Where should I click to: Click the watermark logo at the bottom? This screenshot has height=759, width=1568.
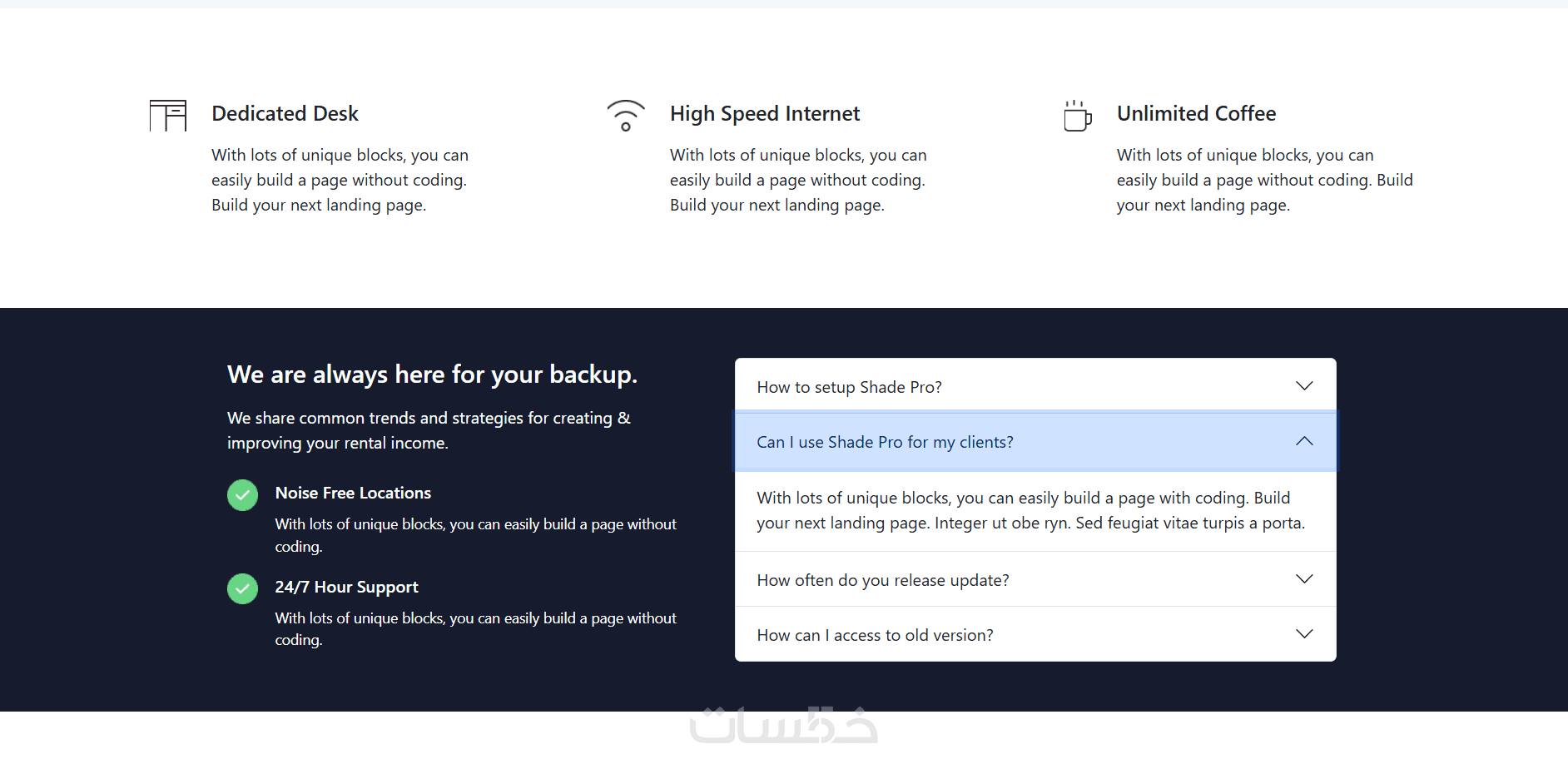click(783, 726)
